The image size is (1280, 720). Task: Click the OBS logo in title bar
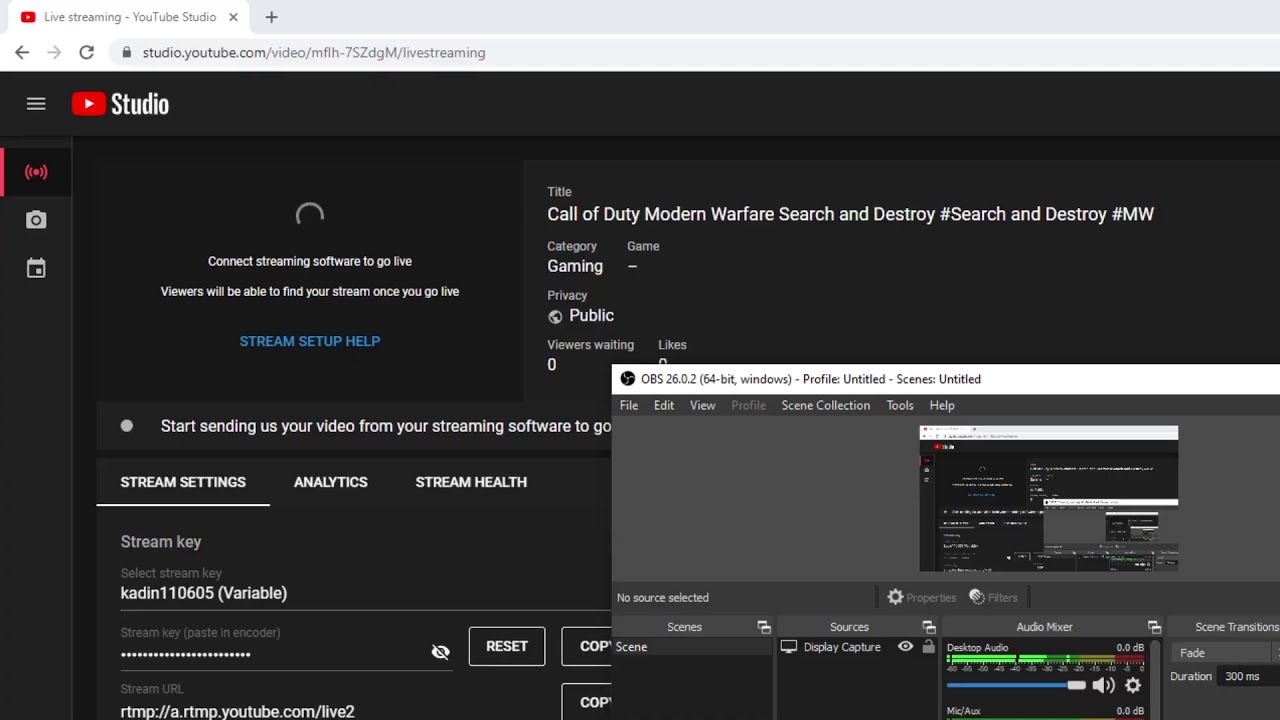point(627,379)
